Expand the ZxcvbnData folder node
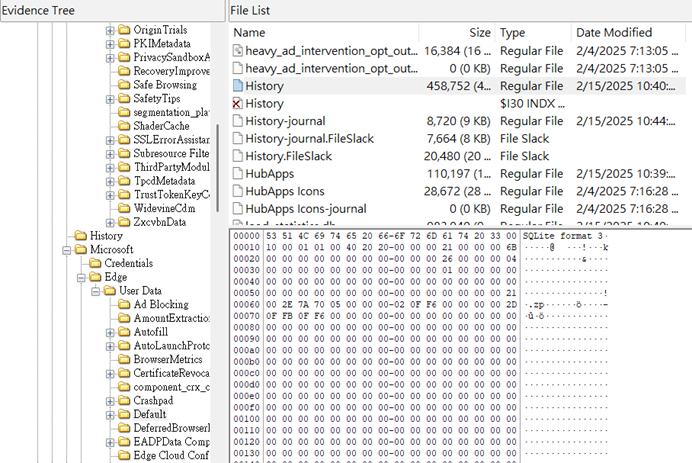692x463 pixels. (x=110, y=223)
